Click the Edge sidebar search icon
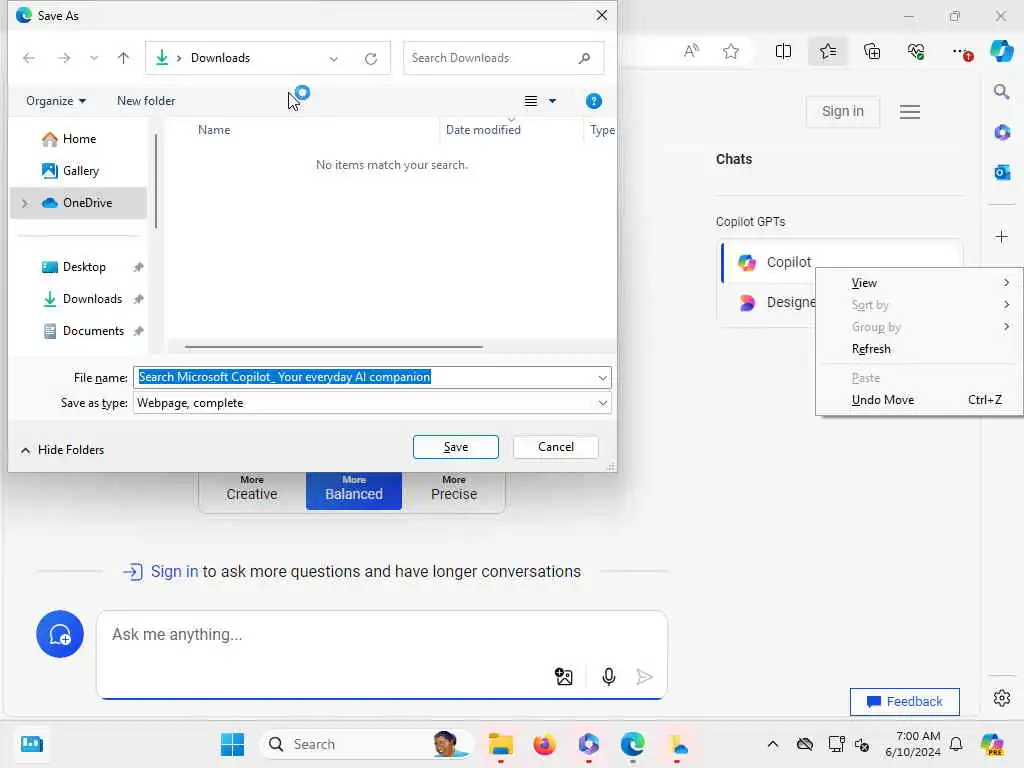1024x768 pixels. 1001,91
